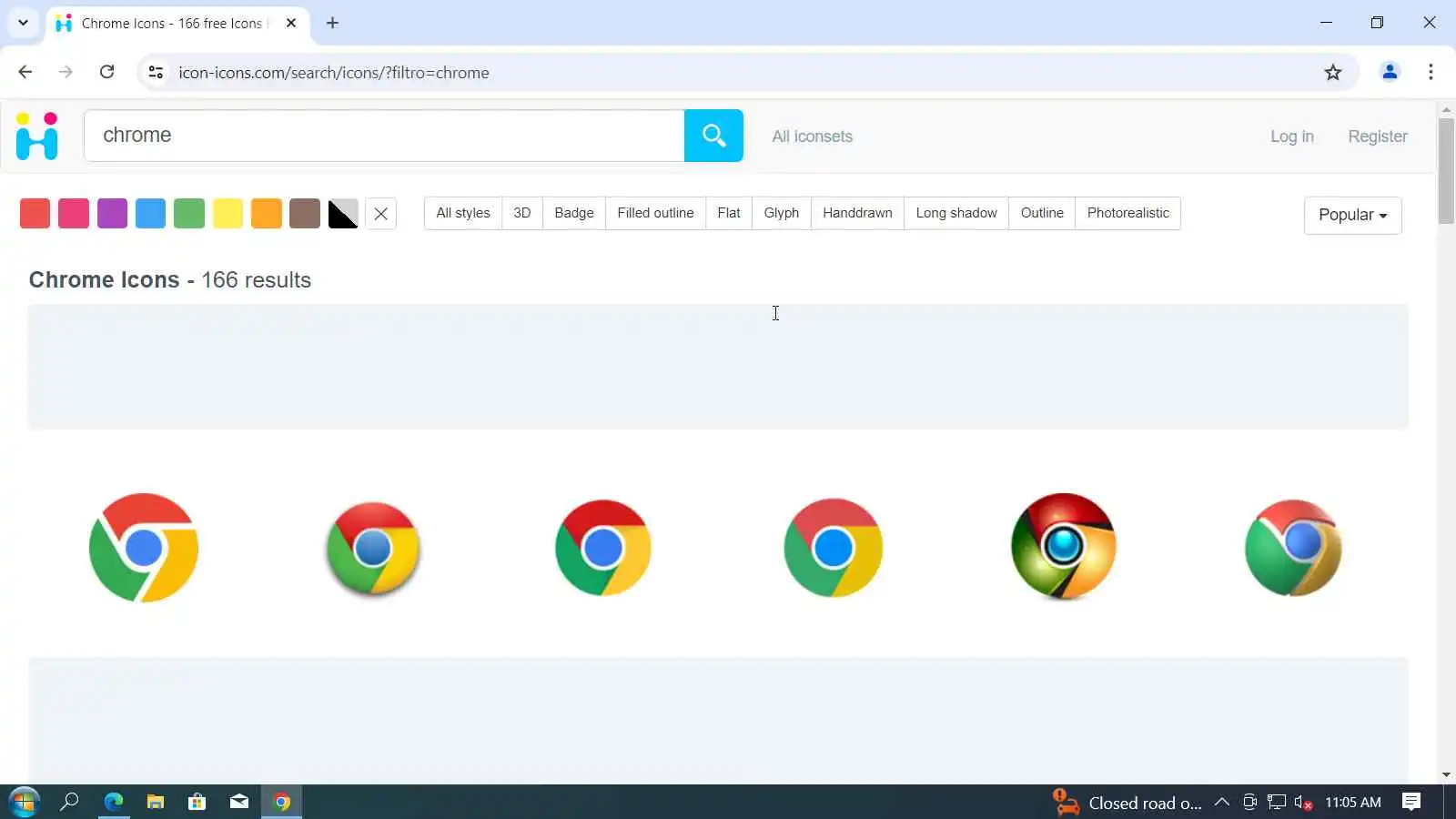Open the All iconsets link
The image size is (1456, 819).
coord(813,136)
